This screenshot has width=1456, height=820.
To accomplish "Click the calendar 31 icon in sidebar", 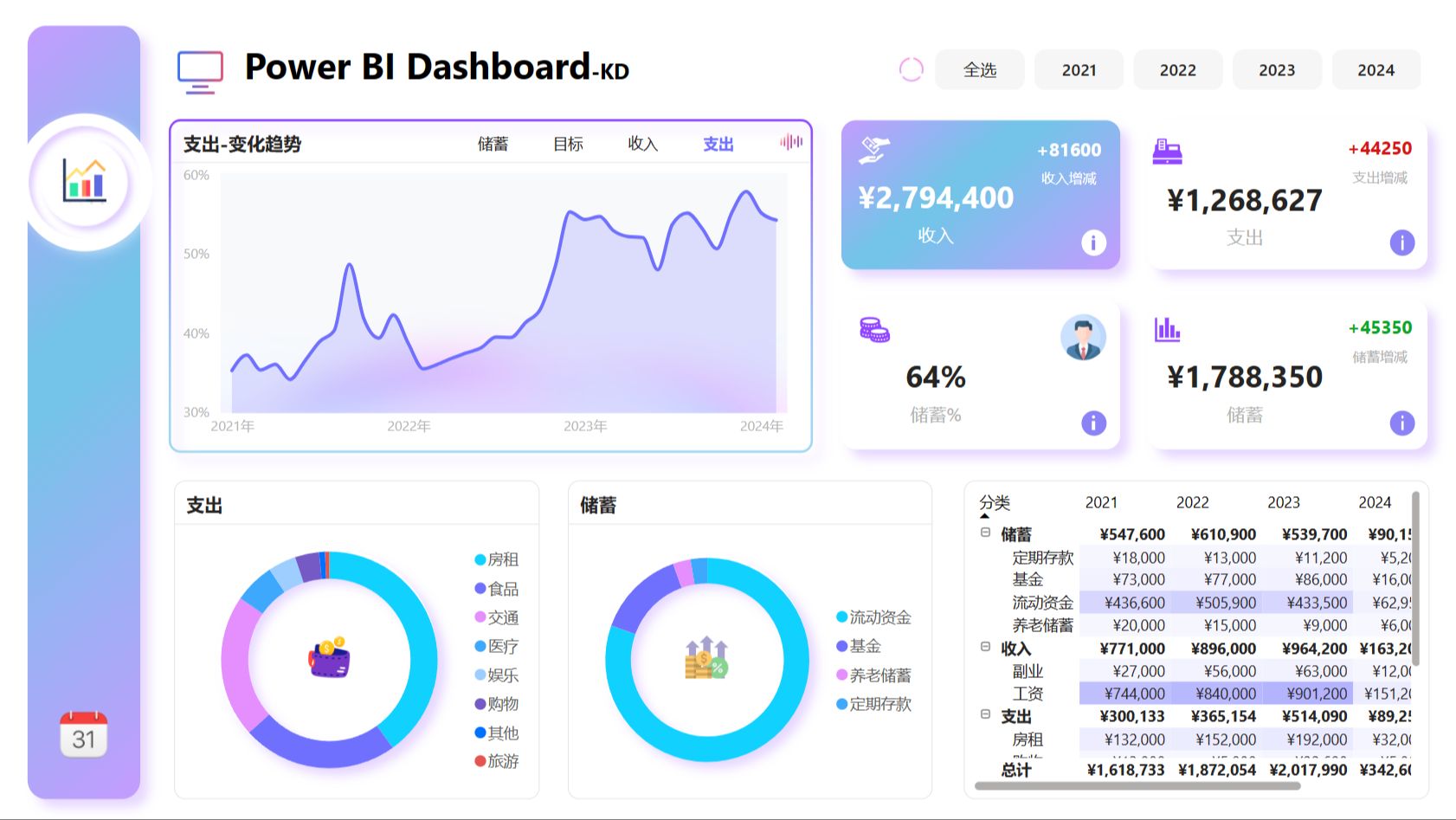I will point(84,734).
